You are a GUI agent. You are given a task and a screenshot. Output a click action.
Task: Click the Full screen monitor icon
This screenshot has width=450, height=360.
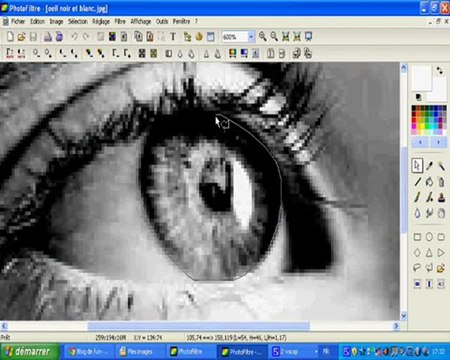click(309, 36)
